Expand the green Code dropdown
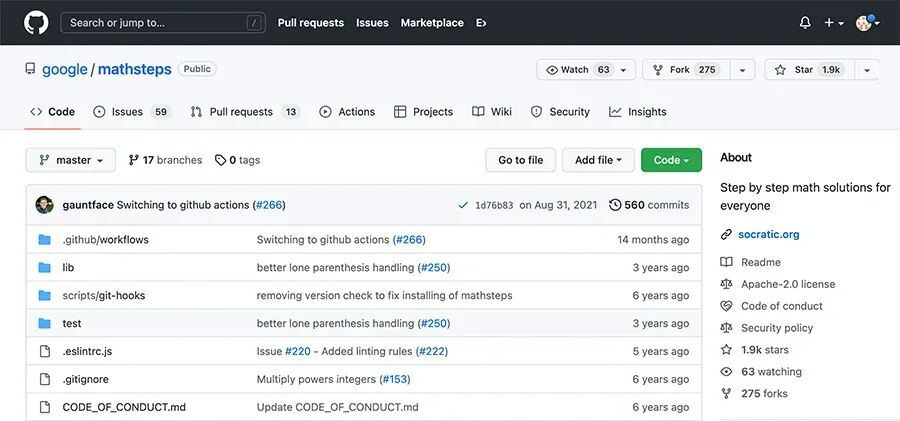 [671, 160]
